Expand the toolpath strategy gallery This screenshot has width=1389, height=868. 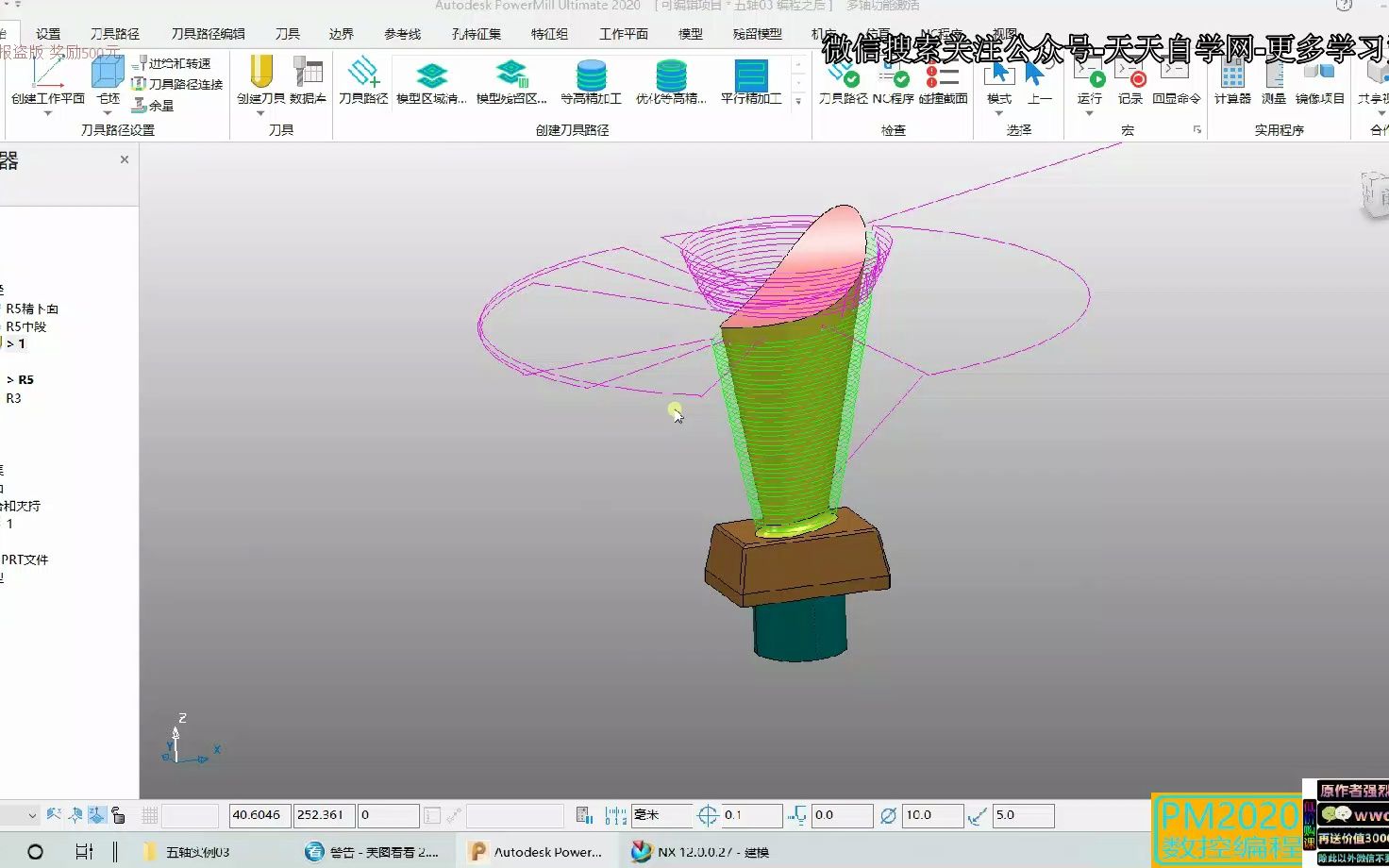point(798,101)
